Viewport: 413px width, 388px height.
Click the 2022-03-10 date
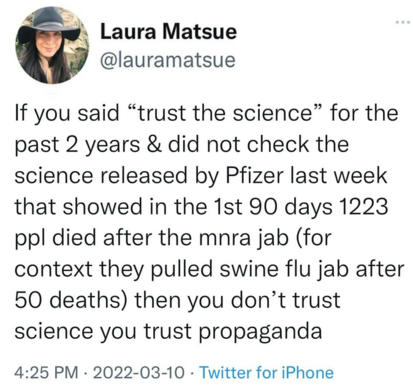point(138,372)
